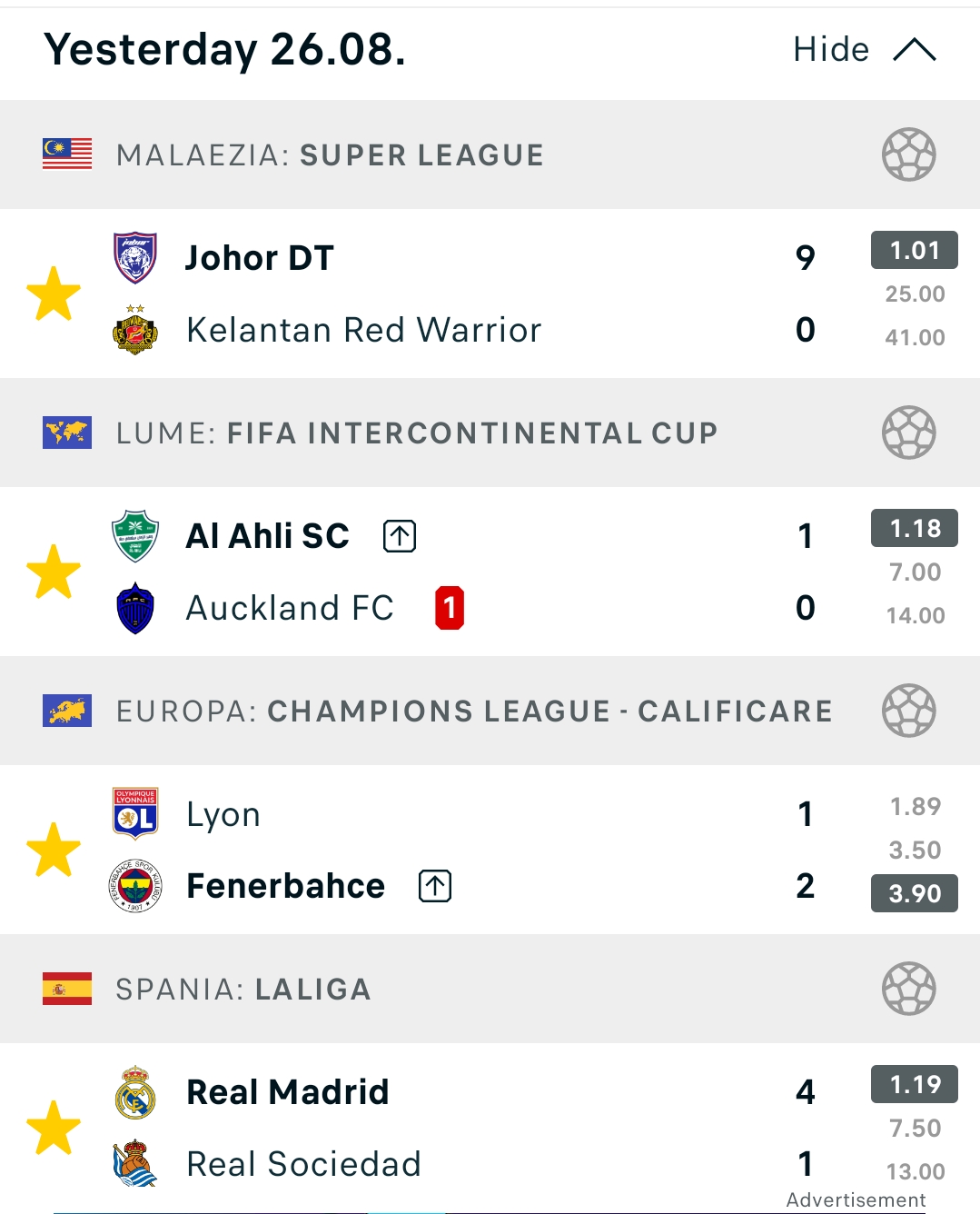Open the Malaezia Super League header

[x=490, y=154]
